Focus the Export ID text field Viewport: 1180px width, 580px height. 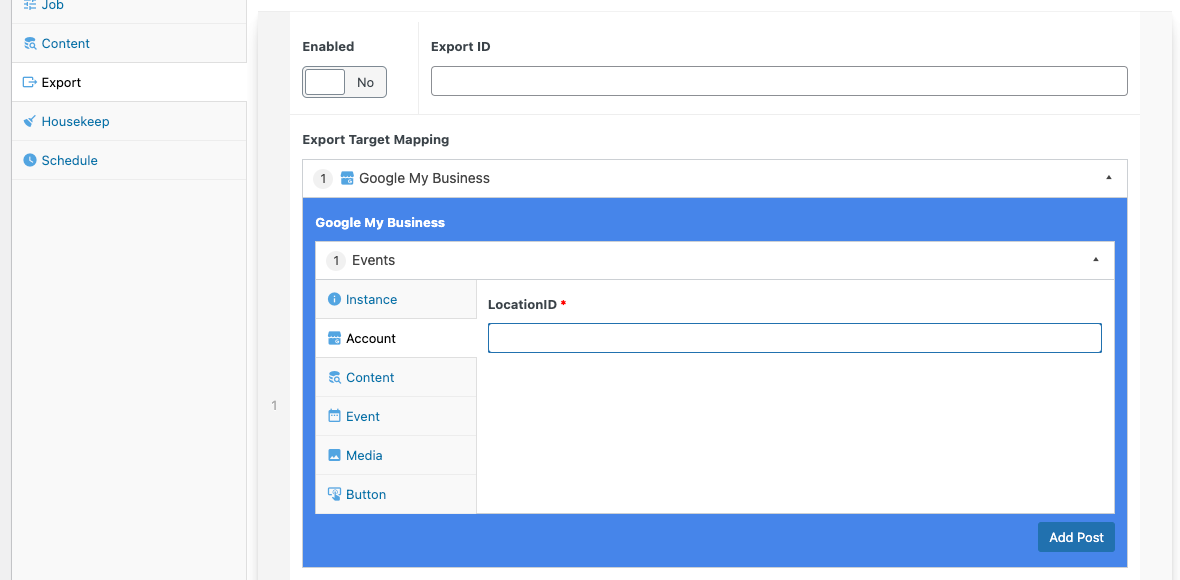tap(779, 81)
